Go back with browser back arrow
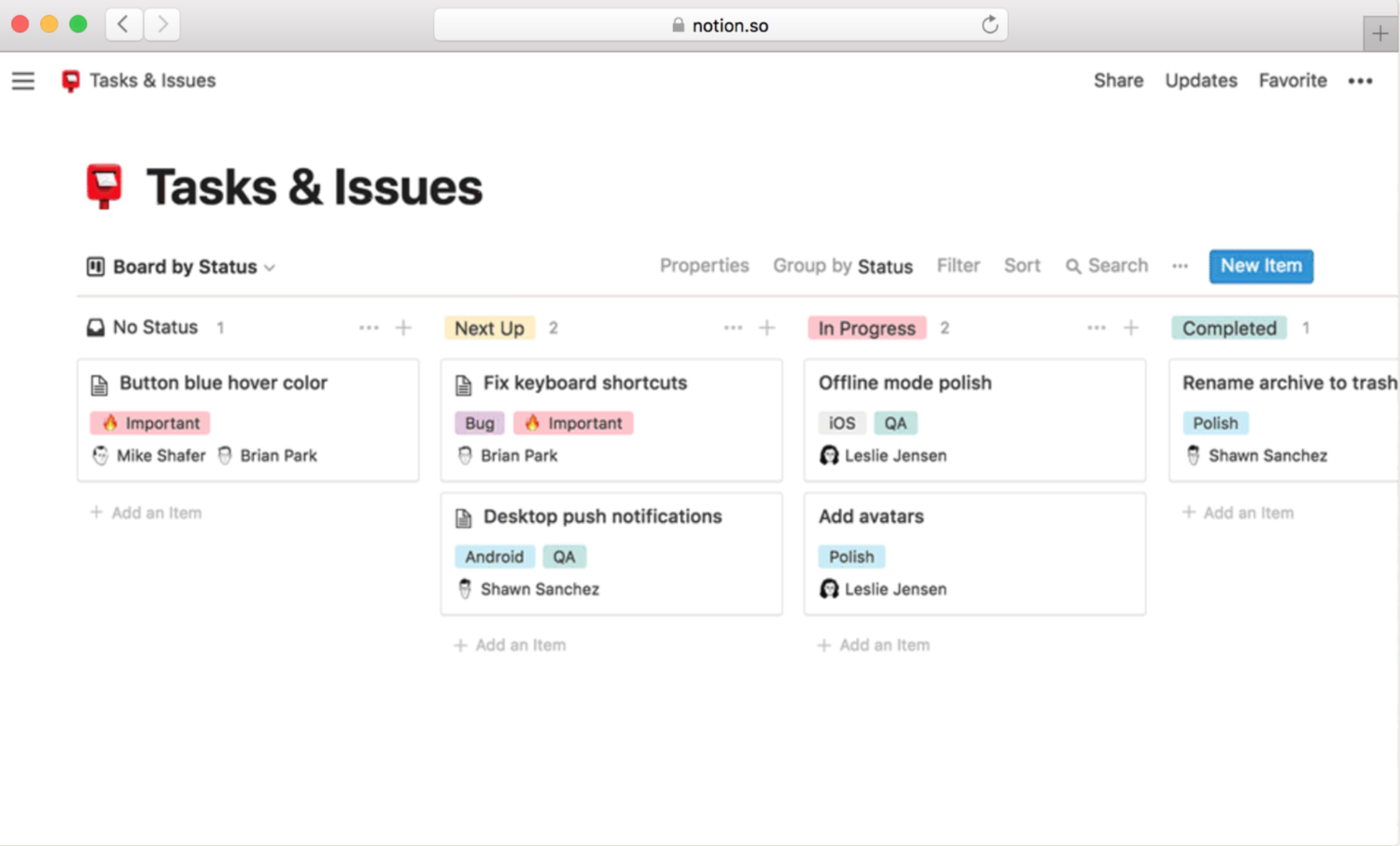 coord(123,24)
